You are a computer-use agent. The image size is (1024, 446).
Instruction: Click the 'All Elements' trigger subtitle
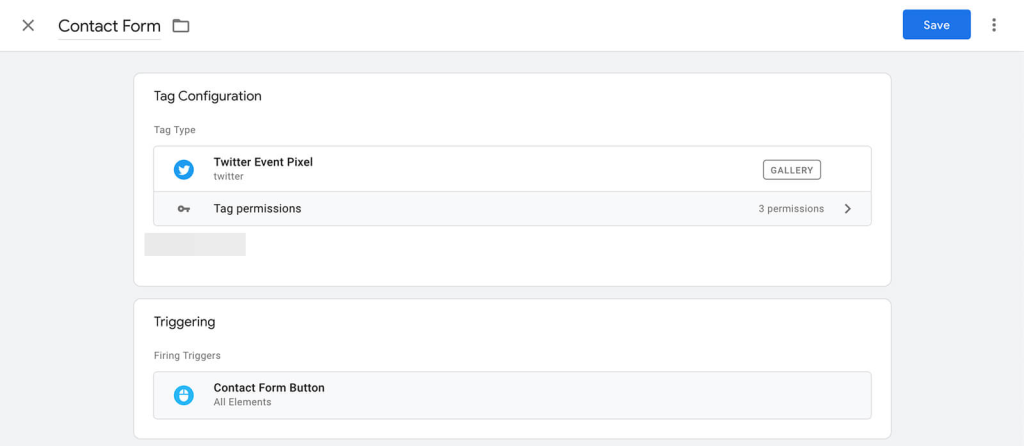pos(242,402)
